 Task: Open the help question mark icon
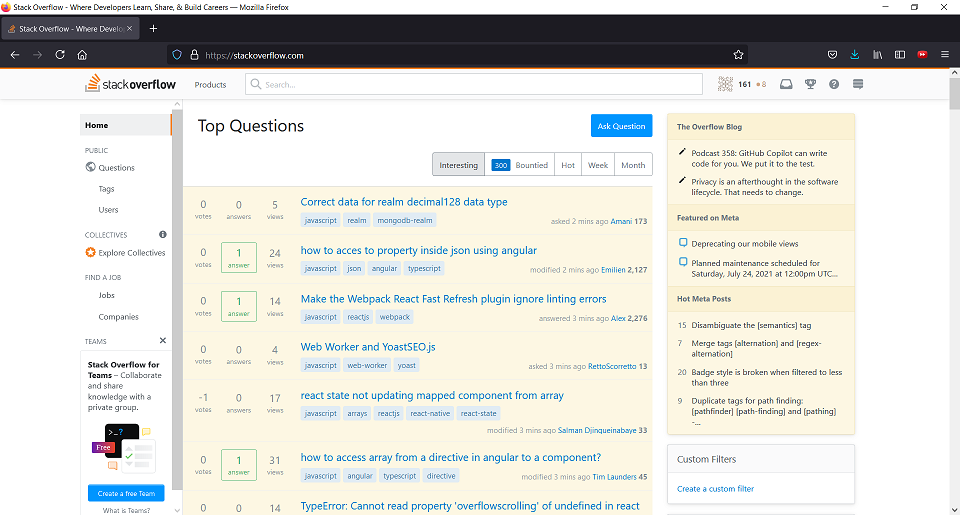coord(834,85)
